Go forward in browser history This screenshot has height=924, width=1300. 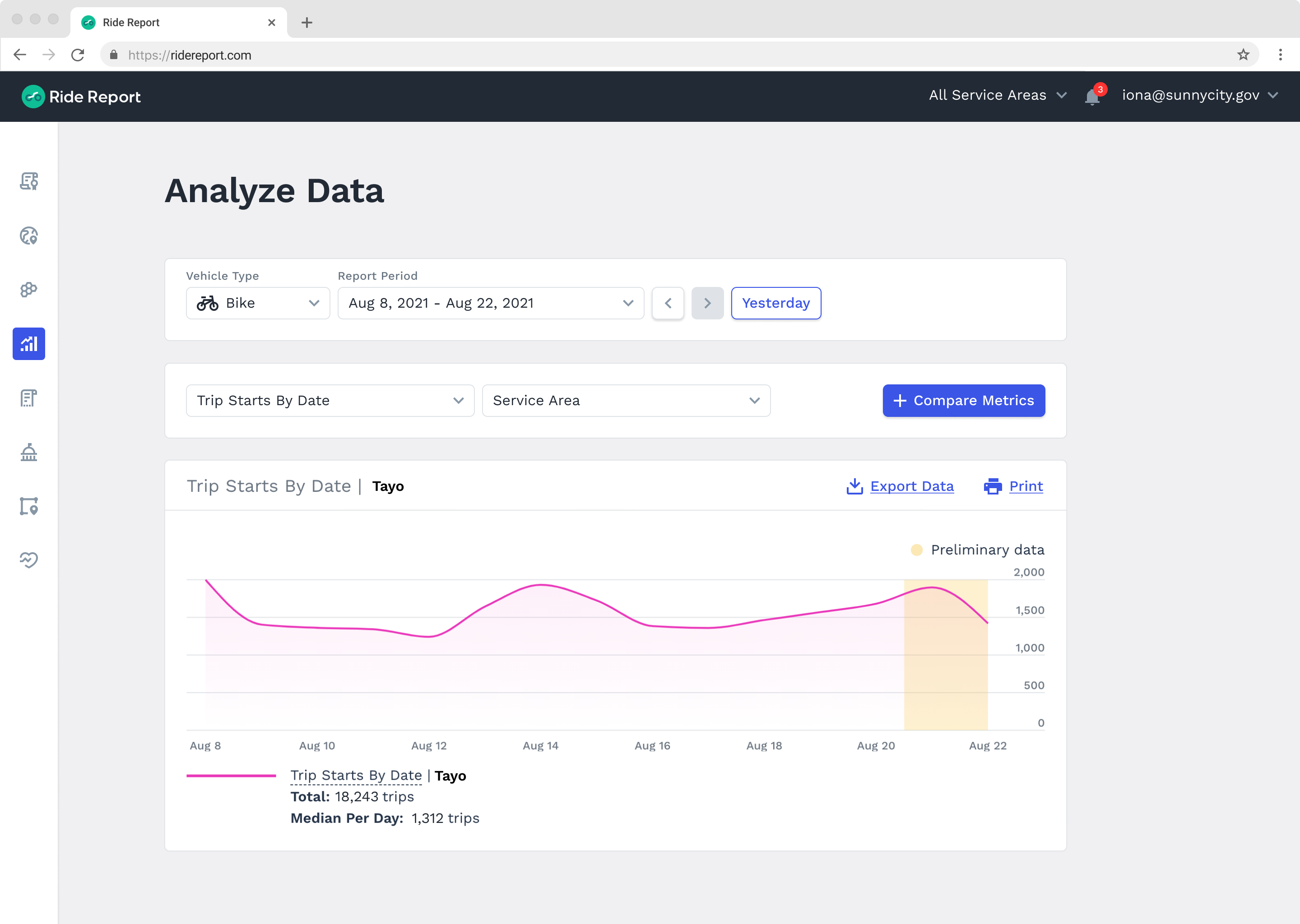pos(49,55)
